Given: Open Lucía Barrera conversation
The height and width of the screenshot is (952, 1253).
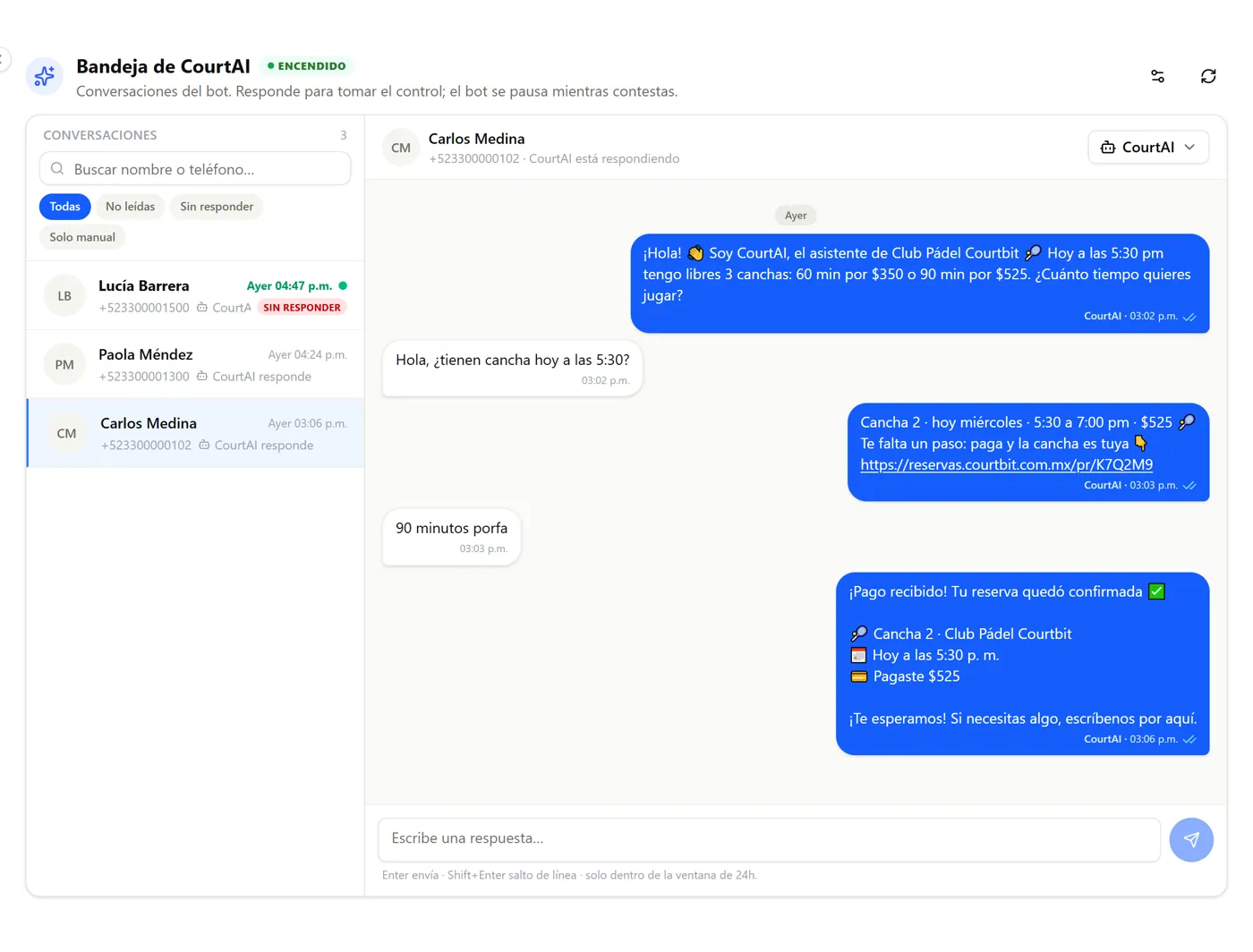Looking at the screenshot, I should pyautogui.click(x=195, y=296).
